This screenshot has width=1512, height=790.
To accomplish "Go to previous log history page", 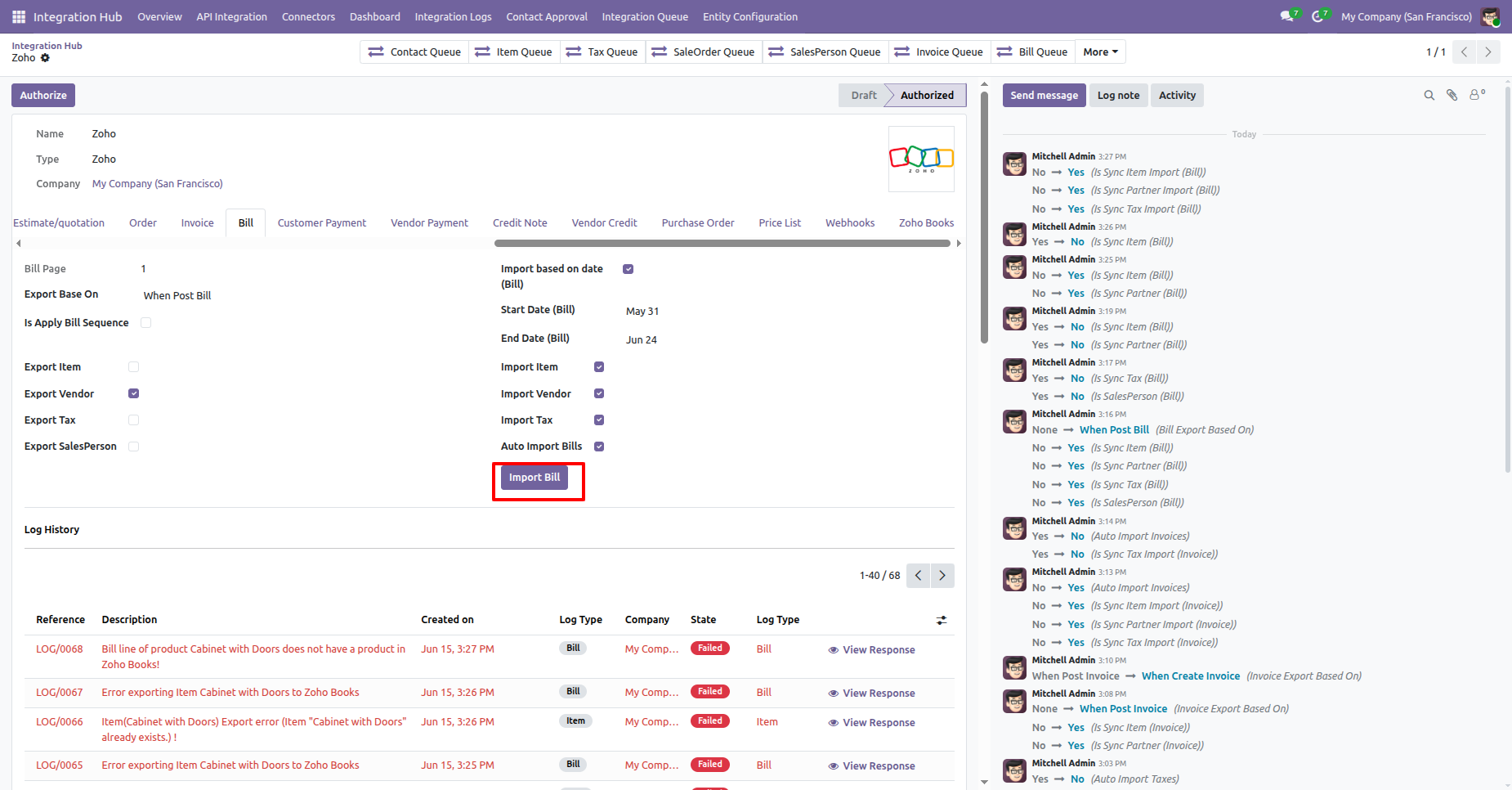I will click(x=919, y=576).
